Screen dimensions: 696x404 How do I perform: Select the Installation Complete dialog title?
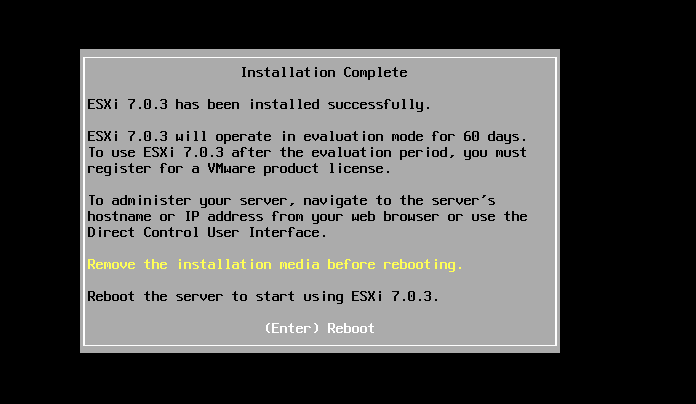[x=324, y=72]
